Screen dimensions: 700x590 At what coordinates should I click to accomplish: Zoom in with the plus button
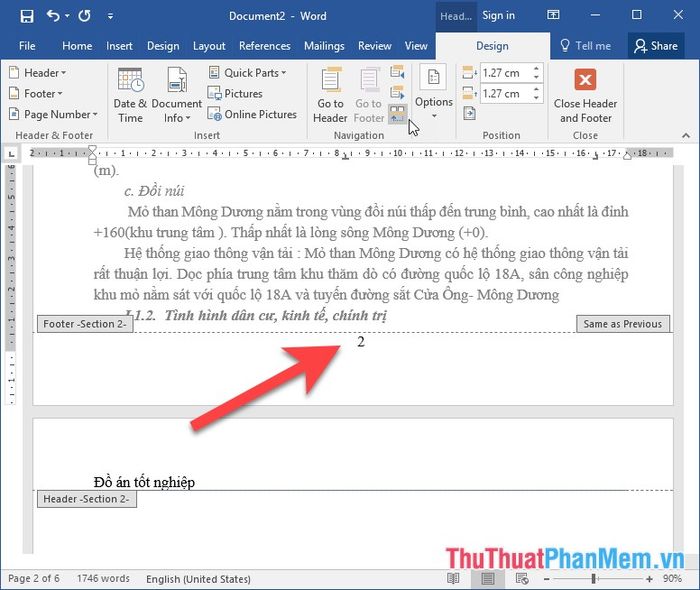point(649,579)
